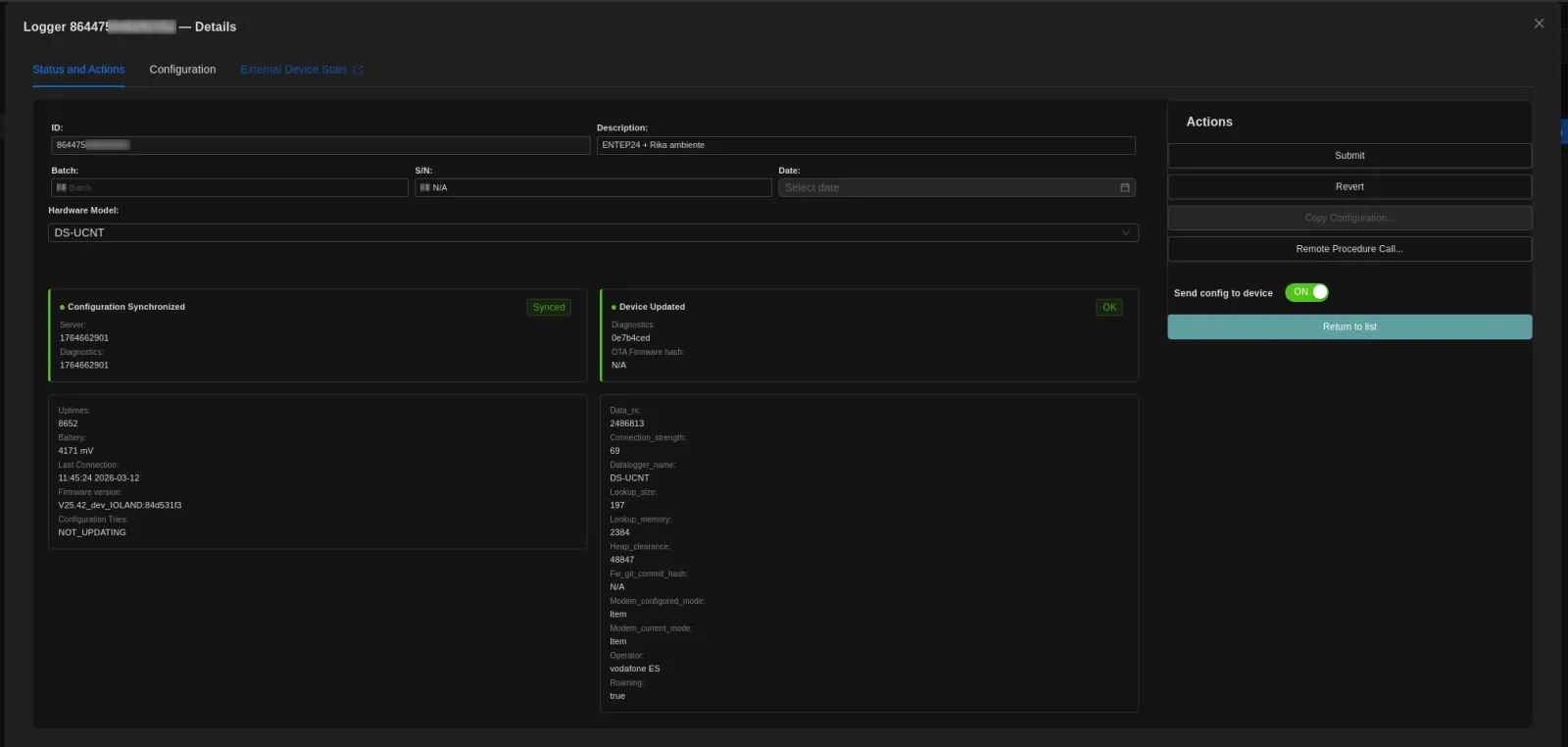The height and width of the screenshot is (747, 1568).
Task: Open the calendar icon in the Date field
Action: (x=1125, y=187)
